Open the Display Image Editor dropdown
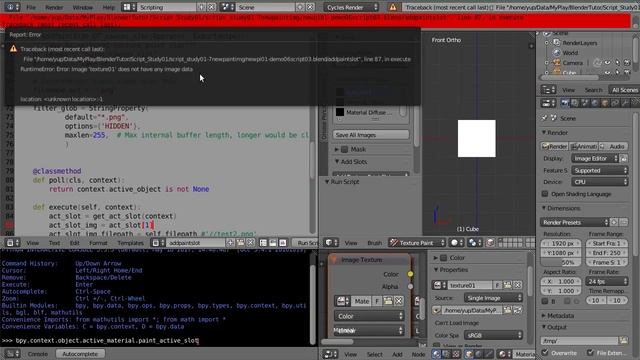Viewport: 640px width, 360px height. (x=594, y=158)
